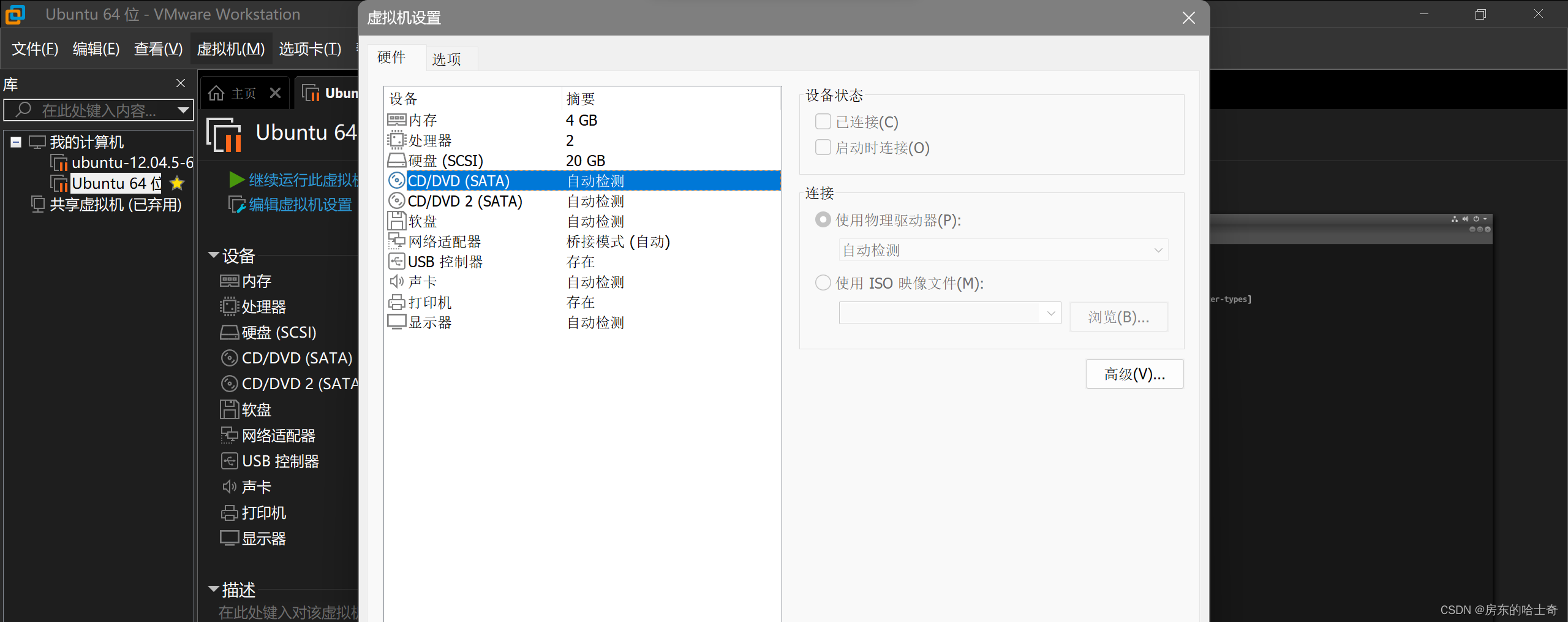Select the 声卡 speaker icon in the dialog list
Screen dimensions: 1568x622
(x=396, y=282)
